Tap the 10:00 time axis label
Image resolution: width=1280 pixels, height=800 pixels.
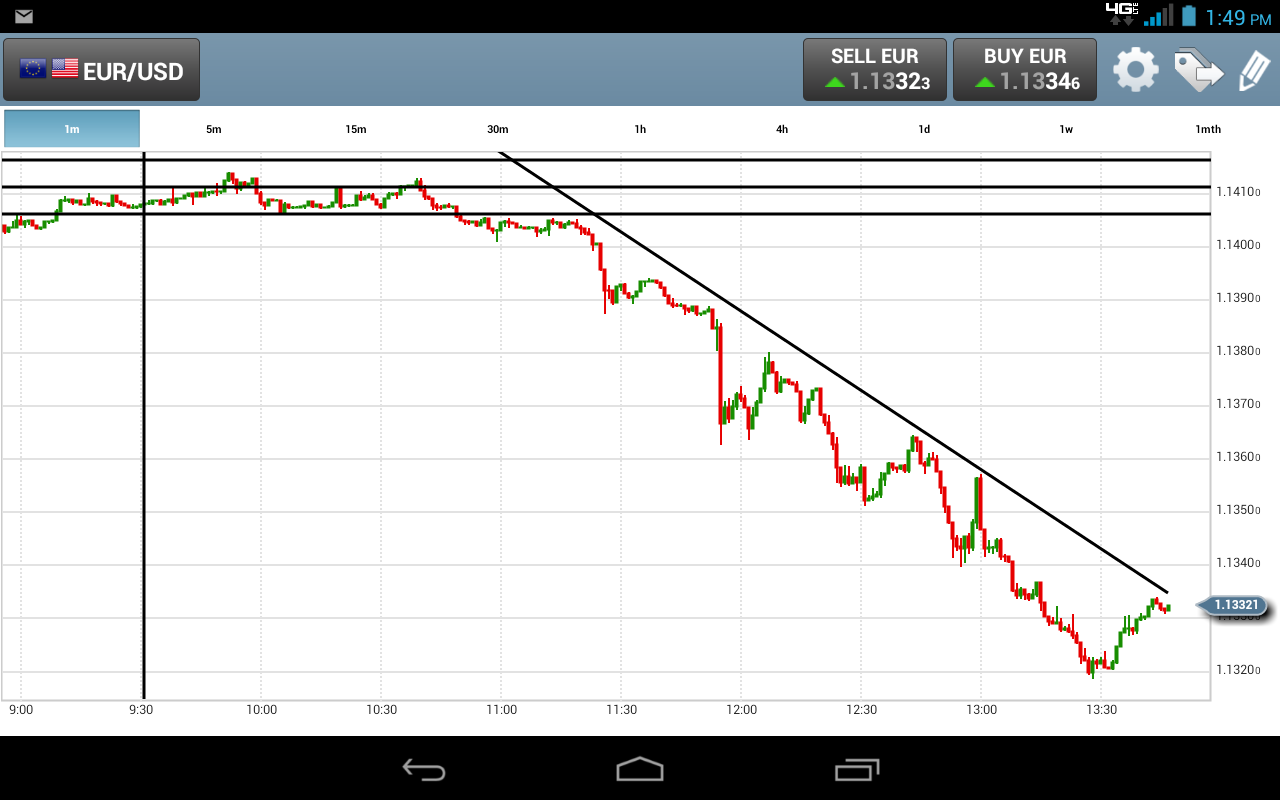261,710
